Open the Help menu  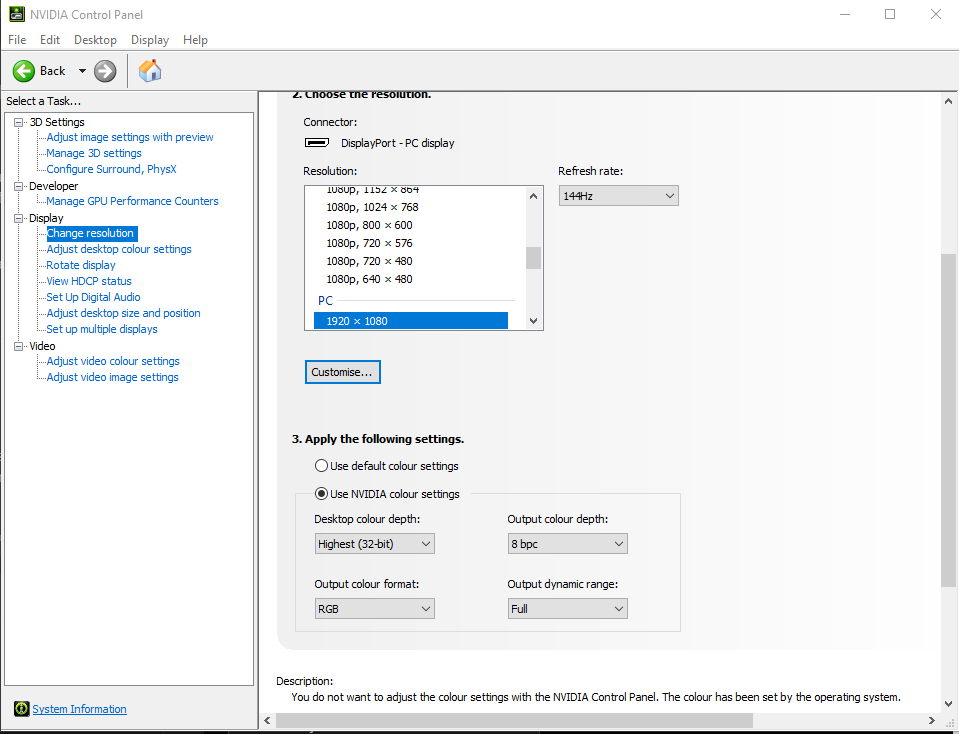pos(195,40)
